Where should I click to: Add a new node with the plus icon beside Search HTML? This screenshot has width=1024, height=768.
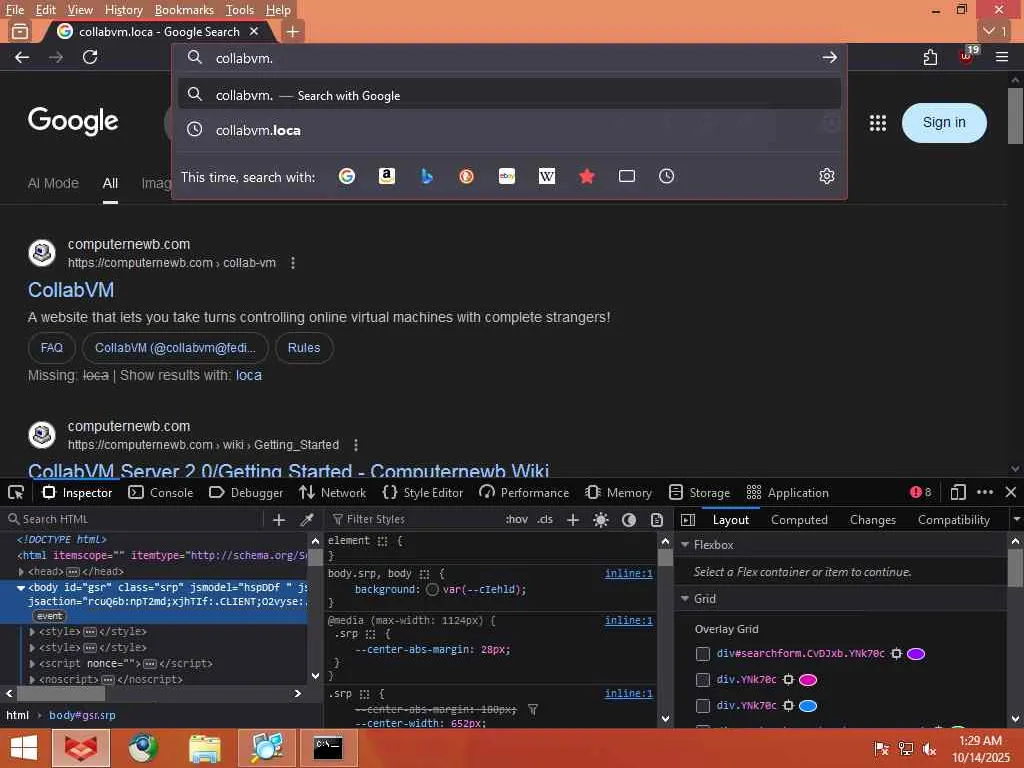coord(279,520)
